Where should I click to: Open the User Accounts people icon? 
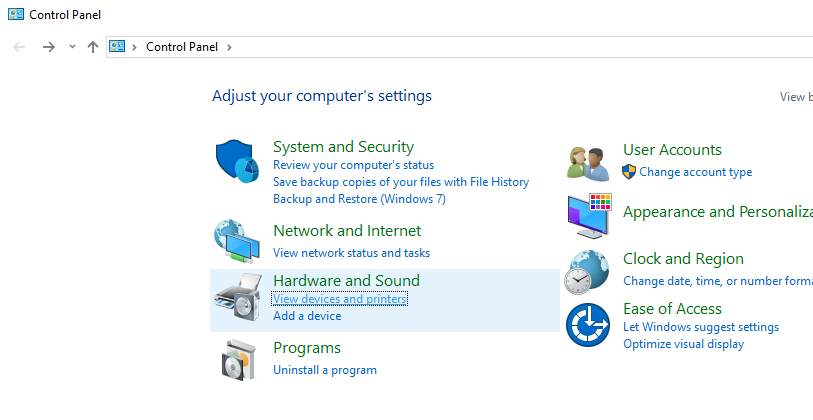pos(588,164)
